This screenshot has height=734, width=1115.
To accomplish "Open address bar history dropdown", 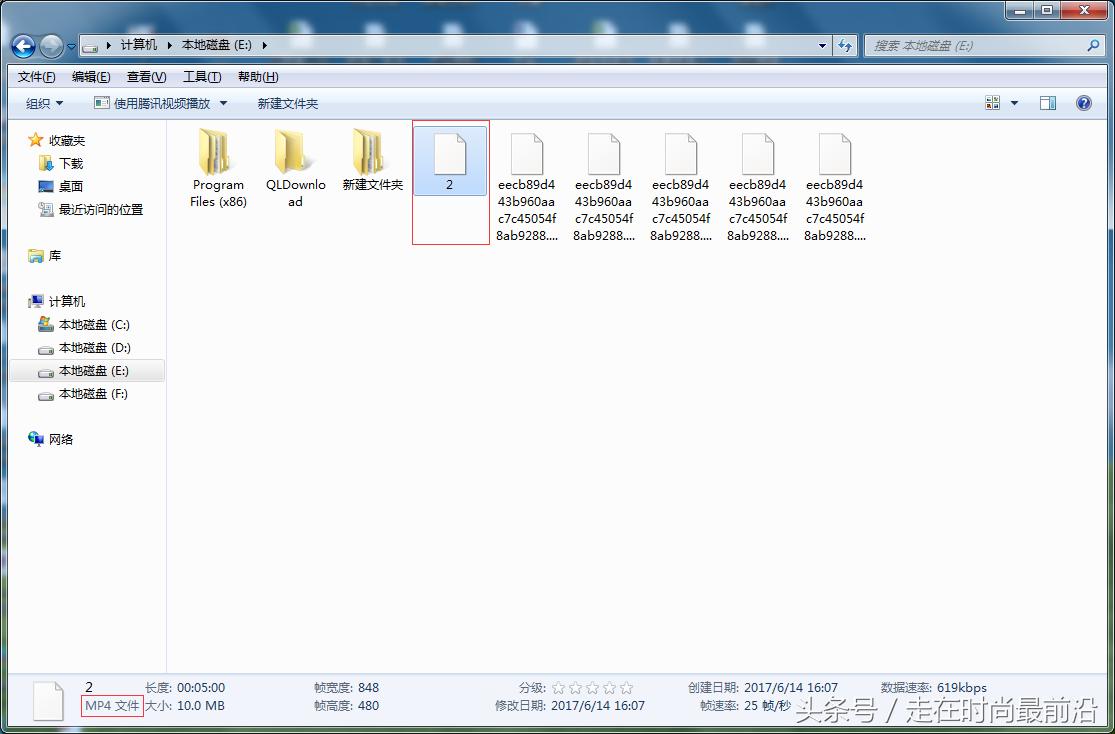I will (x=823, y=46).
